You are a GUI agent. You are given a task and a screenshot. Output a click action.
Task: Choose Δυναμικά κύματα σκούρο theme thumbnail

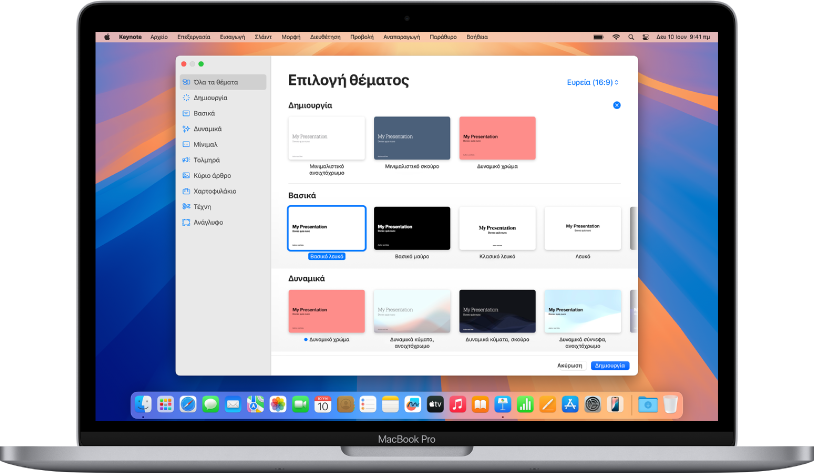(497, 312)
